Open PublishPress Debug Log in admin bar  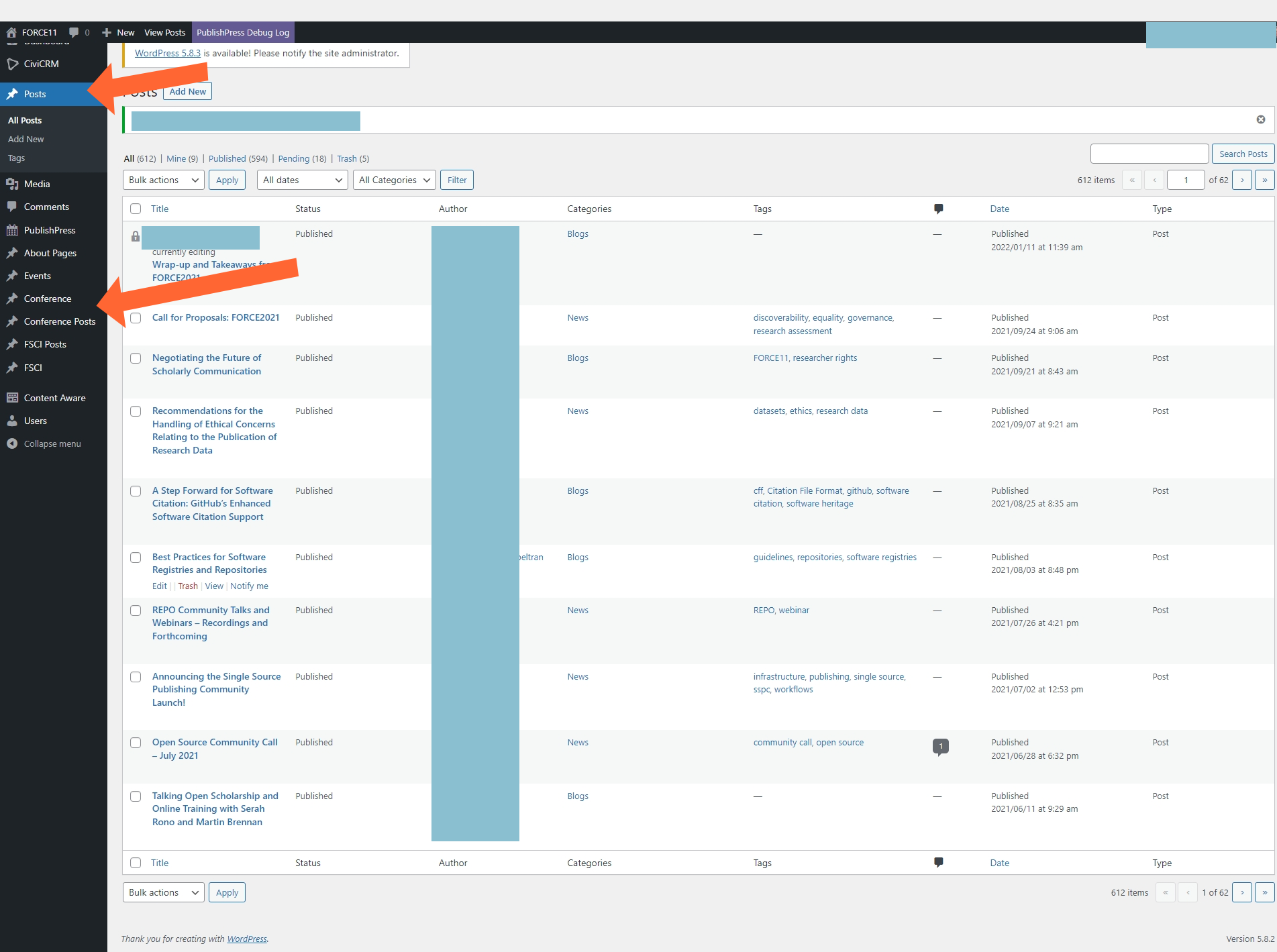(x=243, y=32)
